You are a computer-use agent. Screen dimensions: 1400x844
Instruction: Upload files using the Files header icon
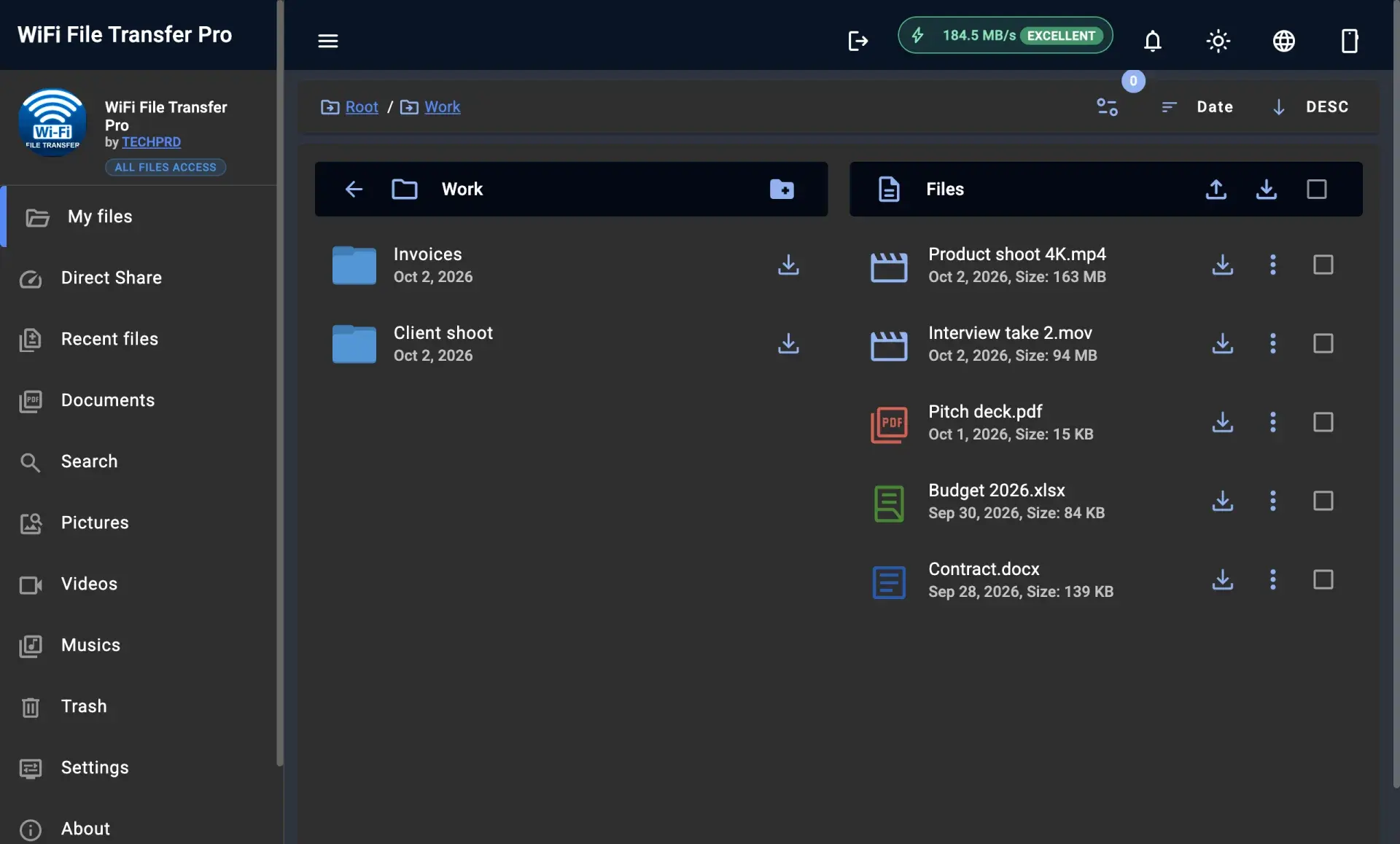tap(1216, 189)
